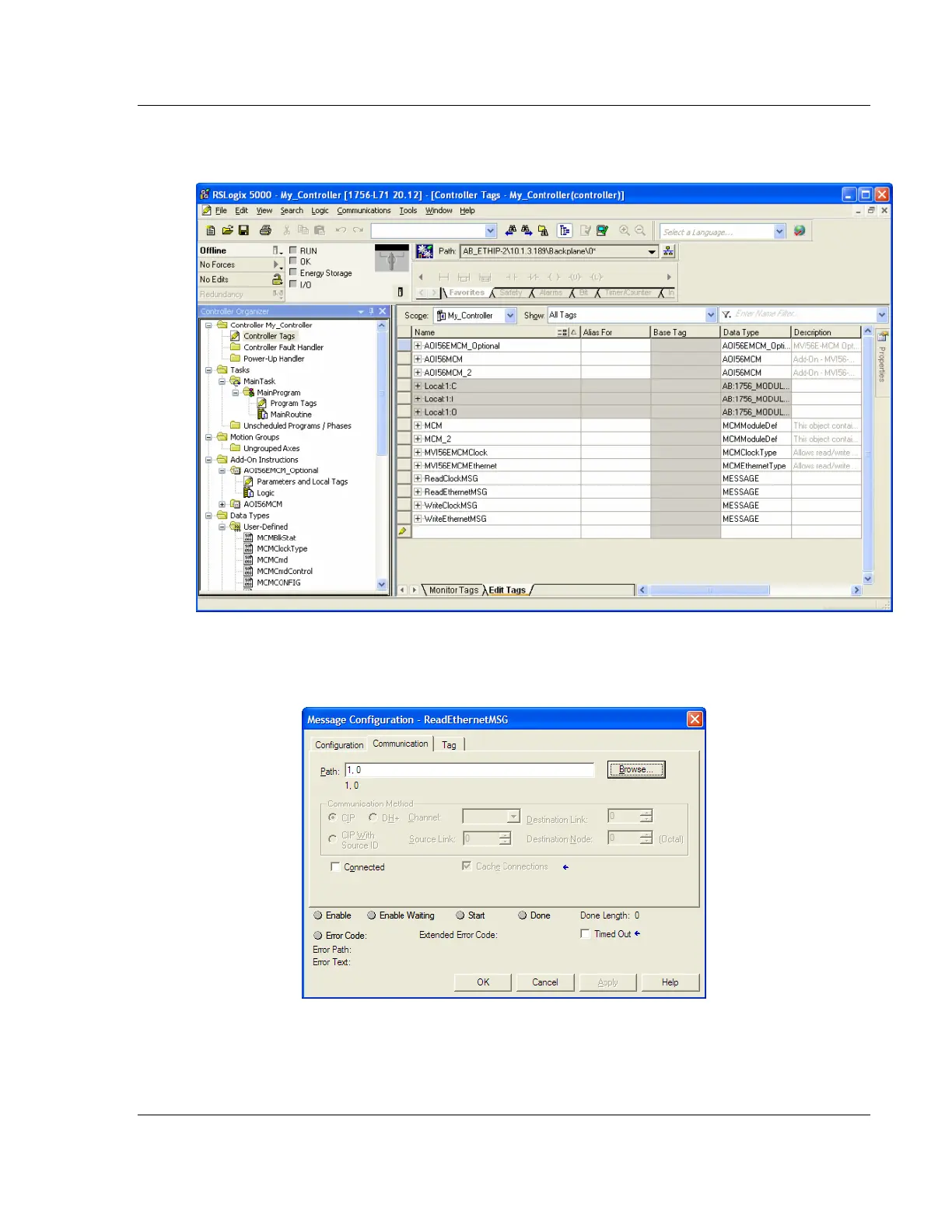Expand the ReadEthernetMSG tag row
Viewport: 952px width, 1232px height.
[418, 492]
